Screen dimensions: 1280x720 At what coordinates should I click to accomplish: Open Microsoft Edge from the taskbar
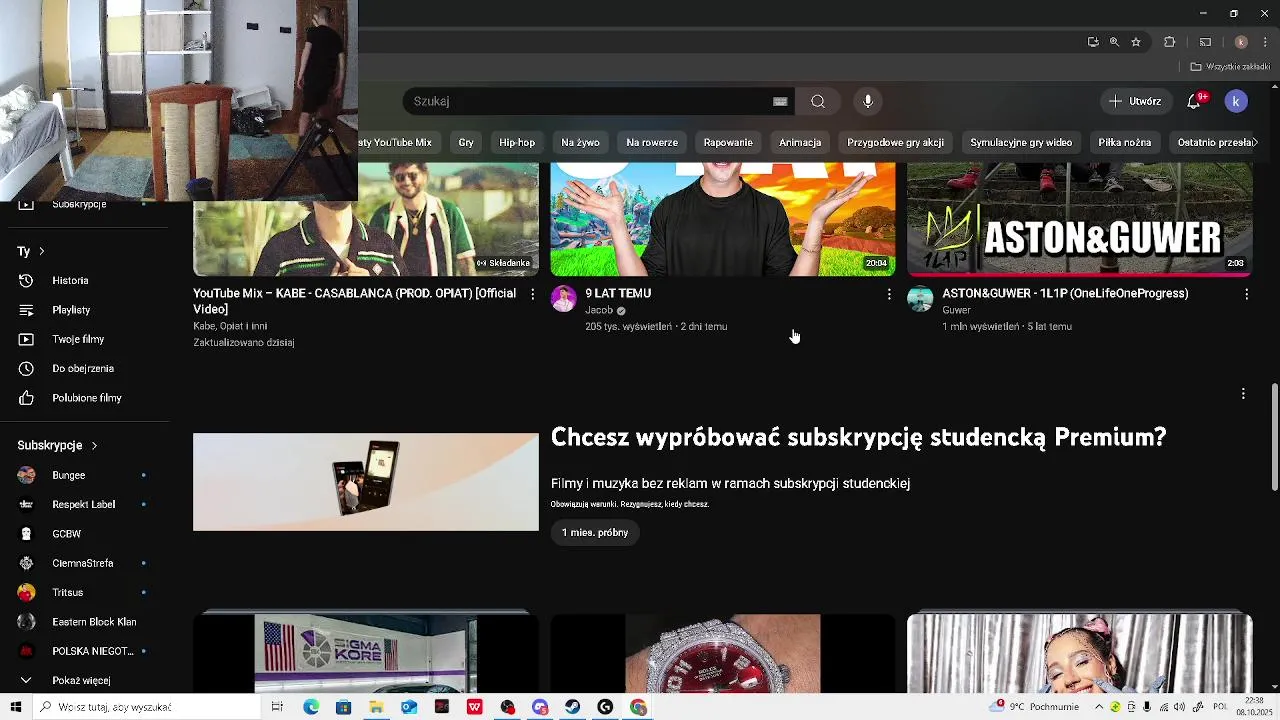311,707
